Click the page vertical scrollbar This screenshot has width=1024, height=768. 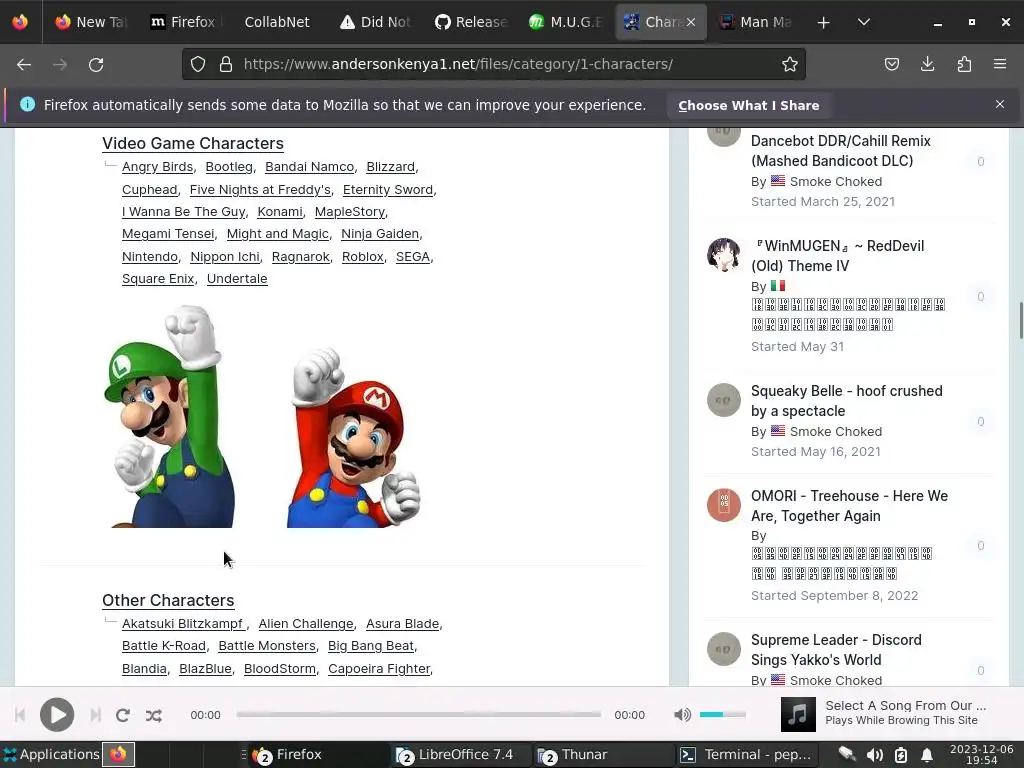coord(1020,320)
